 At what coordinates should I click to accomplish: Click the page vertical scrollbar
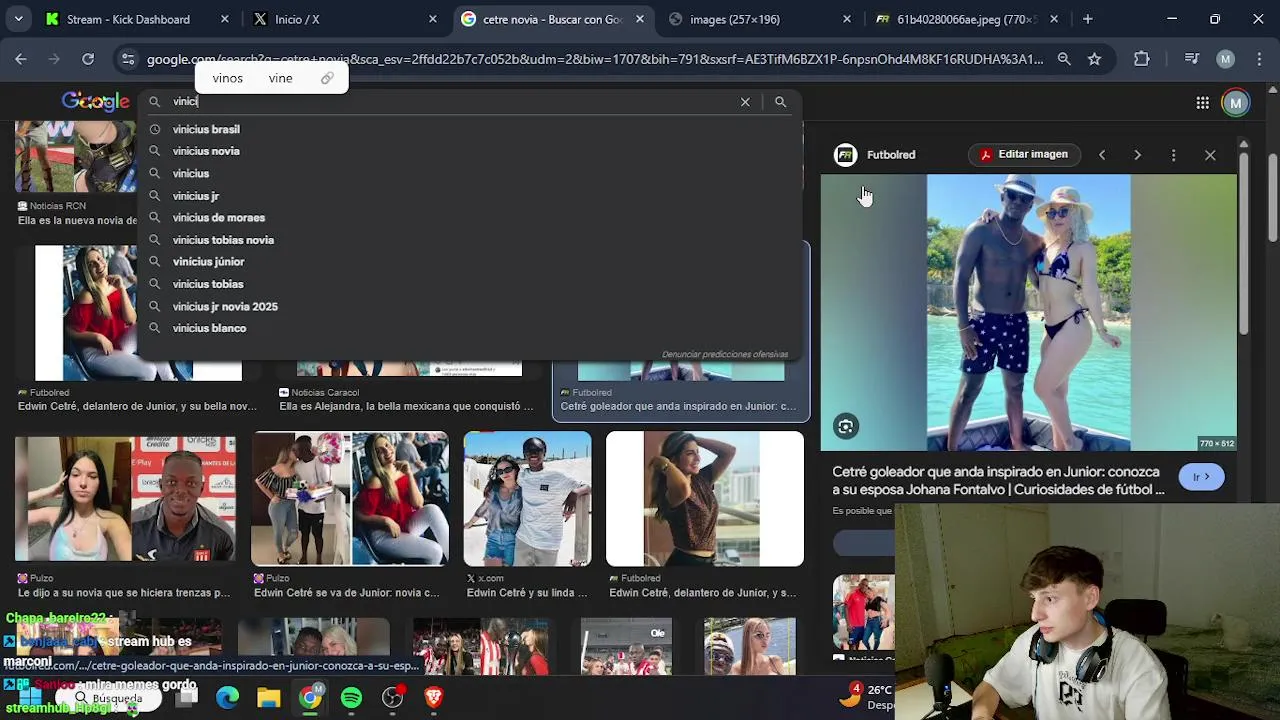coord(1273,200)
